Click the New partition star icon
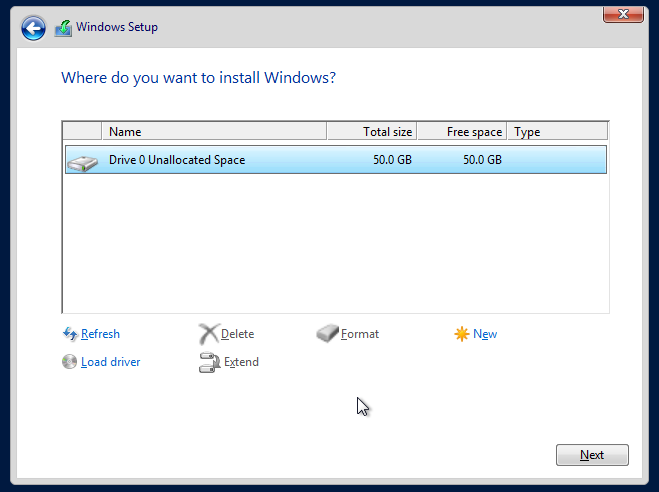Image resolution: width=659 pixels, height=492 pixels. pos(461,334)
